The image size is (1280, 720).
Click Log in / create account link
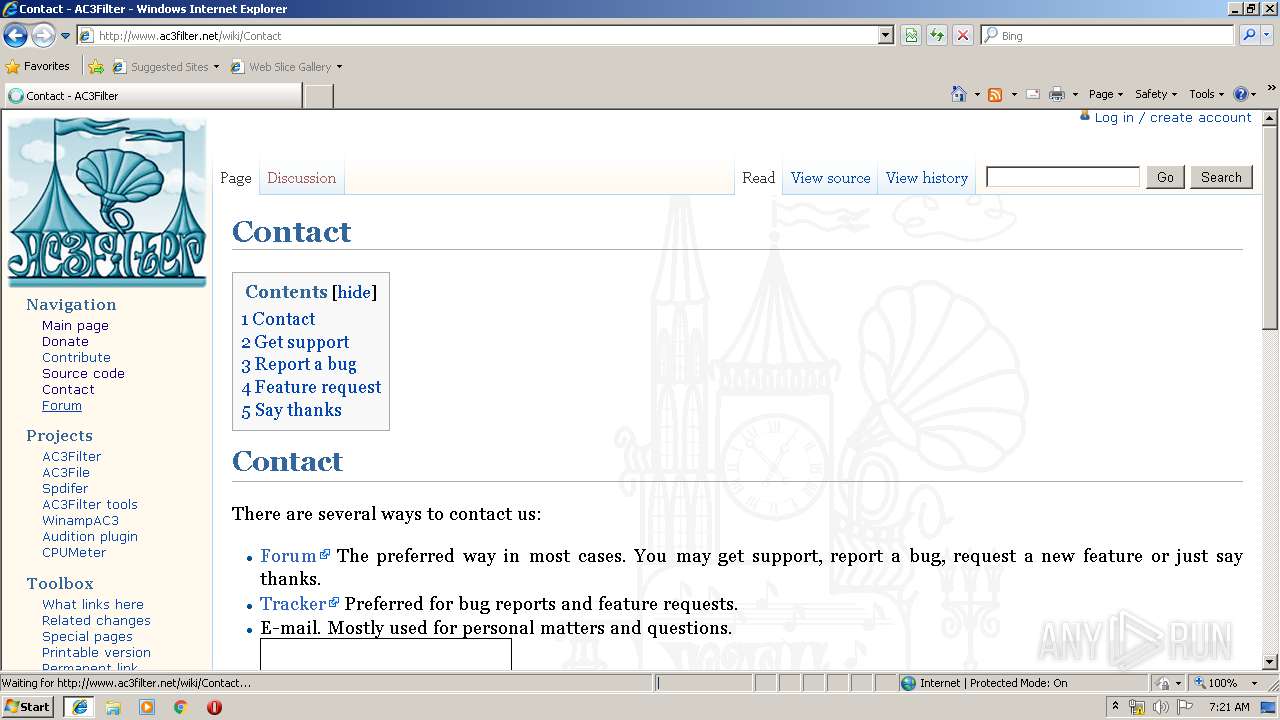1173,117
